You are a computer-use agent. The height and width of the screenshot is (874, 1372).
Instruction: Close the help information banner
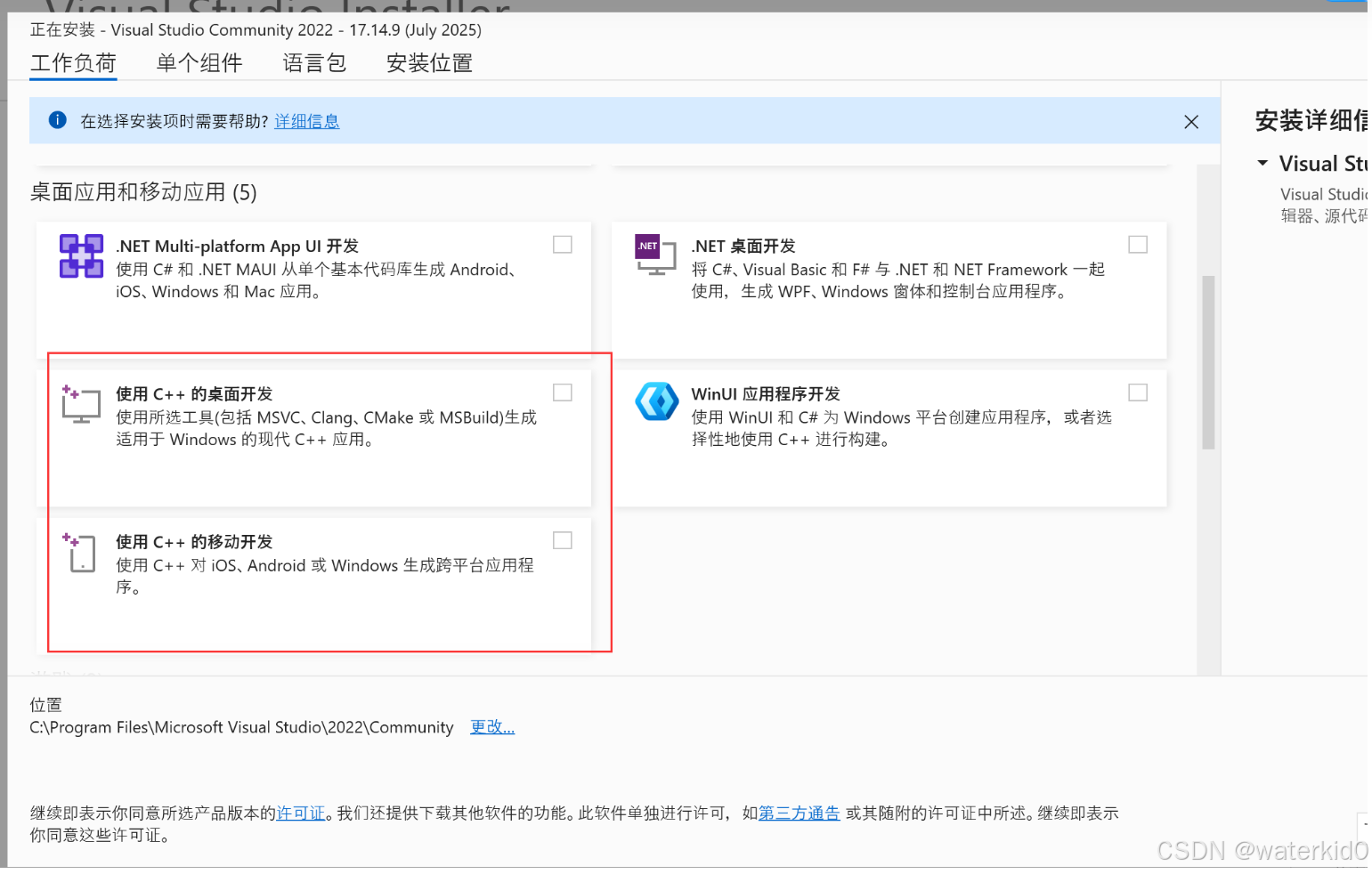pyautogui.click(x=1191, y=122)
